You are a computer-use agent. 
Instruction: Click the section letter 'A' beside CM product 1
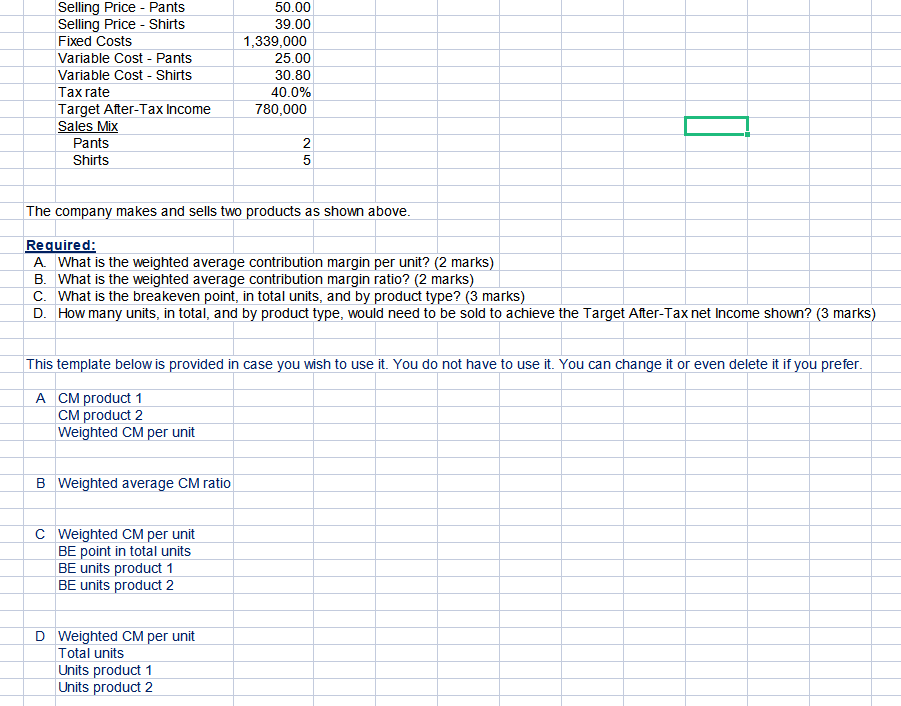pyautogui.click(x=40, y=398)
